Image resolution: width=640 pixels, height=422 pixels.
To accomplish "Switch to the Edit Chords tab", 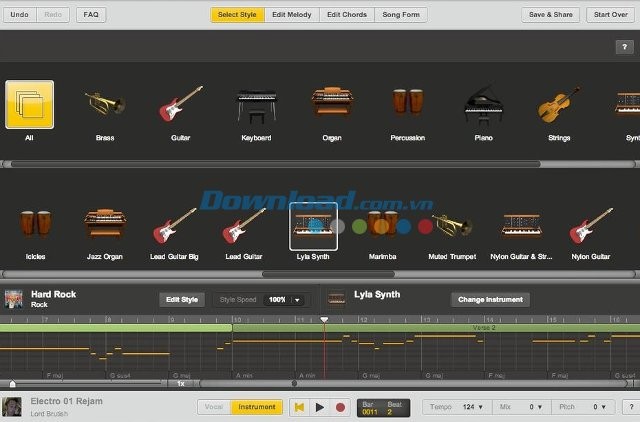I will [347, 15].
